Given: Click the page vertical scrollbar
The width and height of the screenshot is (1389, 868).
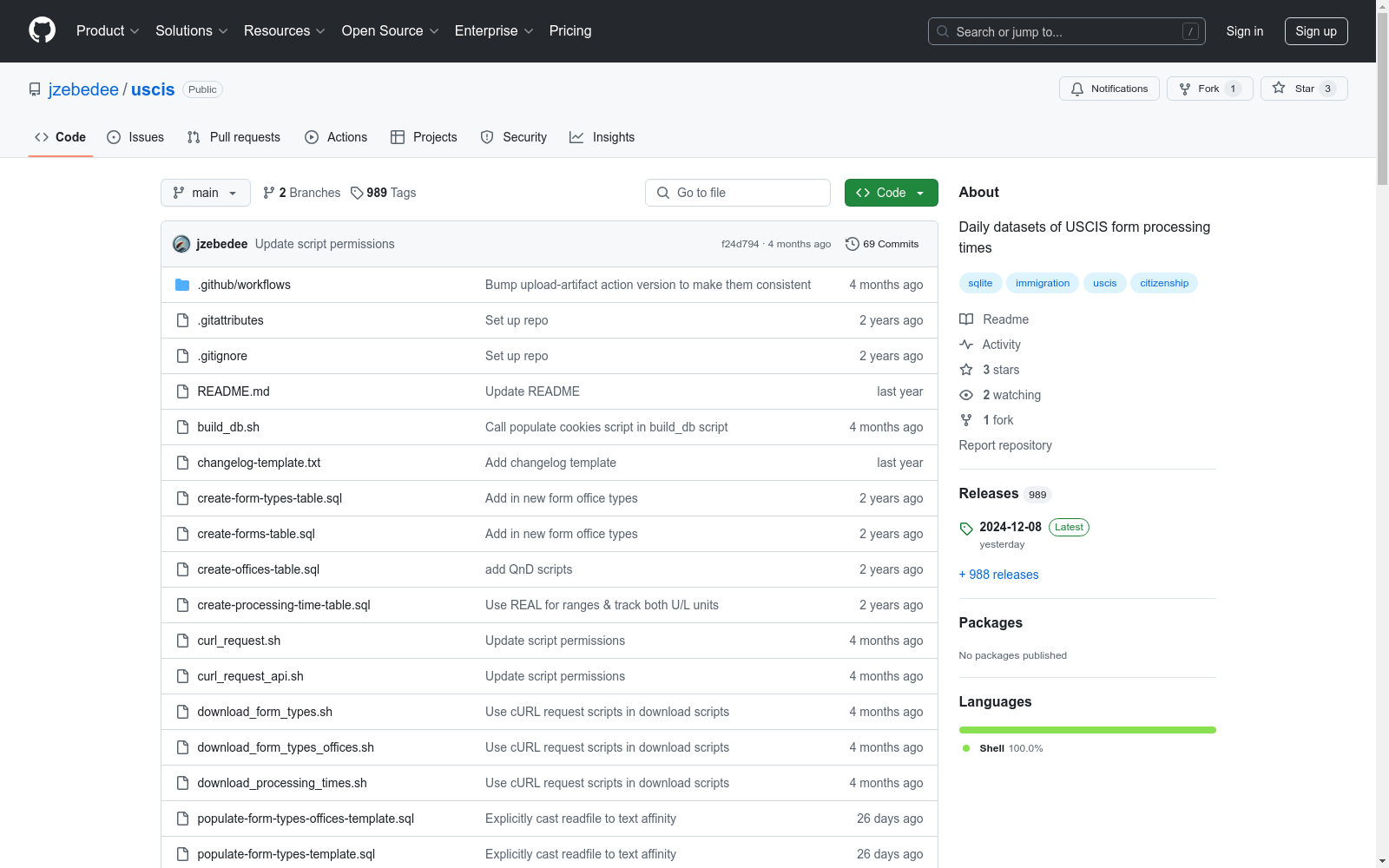Looking at the screenshot, I should coord(1382,434).
